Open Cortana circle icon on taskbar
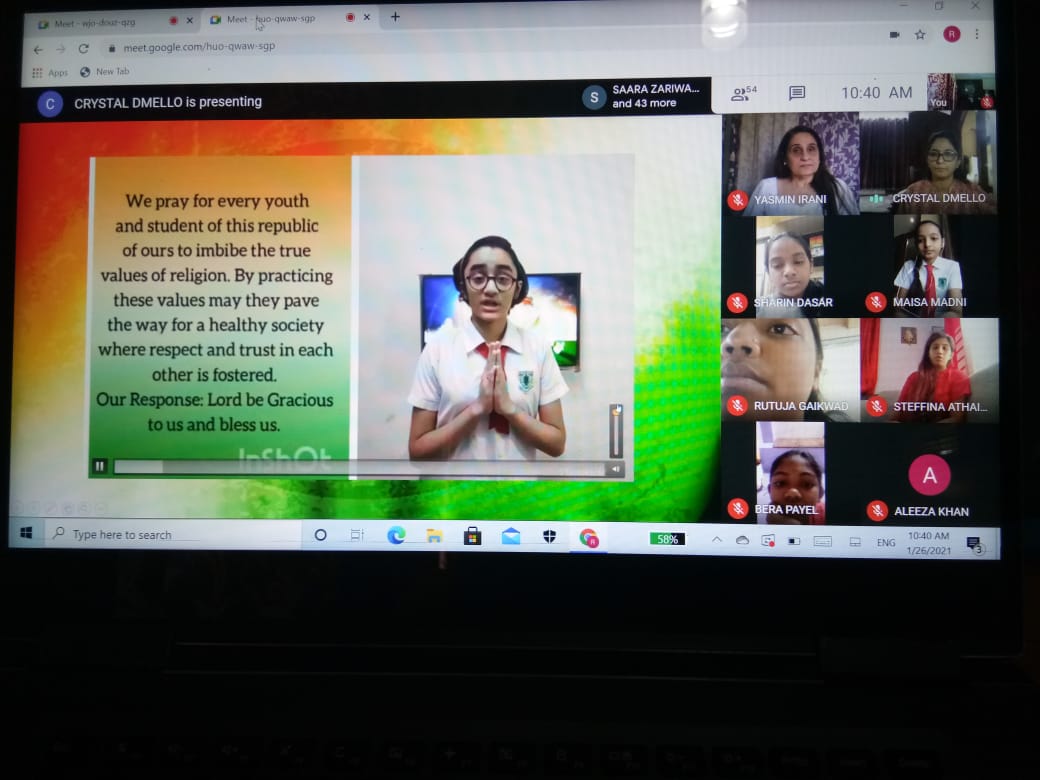The image size is (1040, 780). click(x=320, y=535)
